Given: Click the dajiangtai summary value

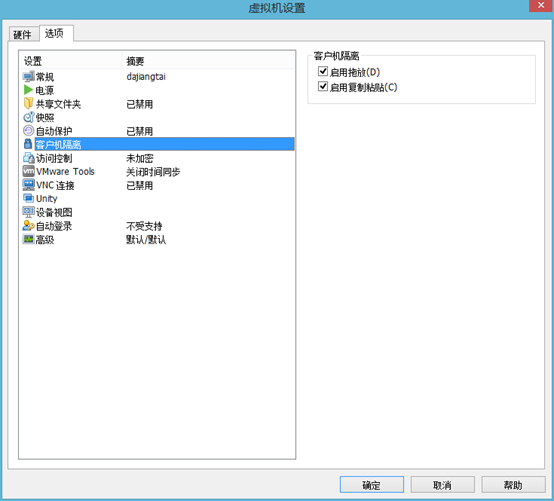Looking at the screenshot, I should 146,77.
